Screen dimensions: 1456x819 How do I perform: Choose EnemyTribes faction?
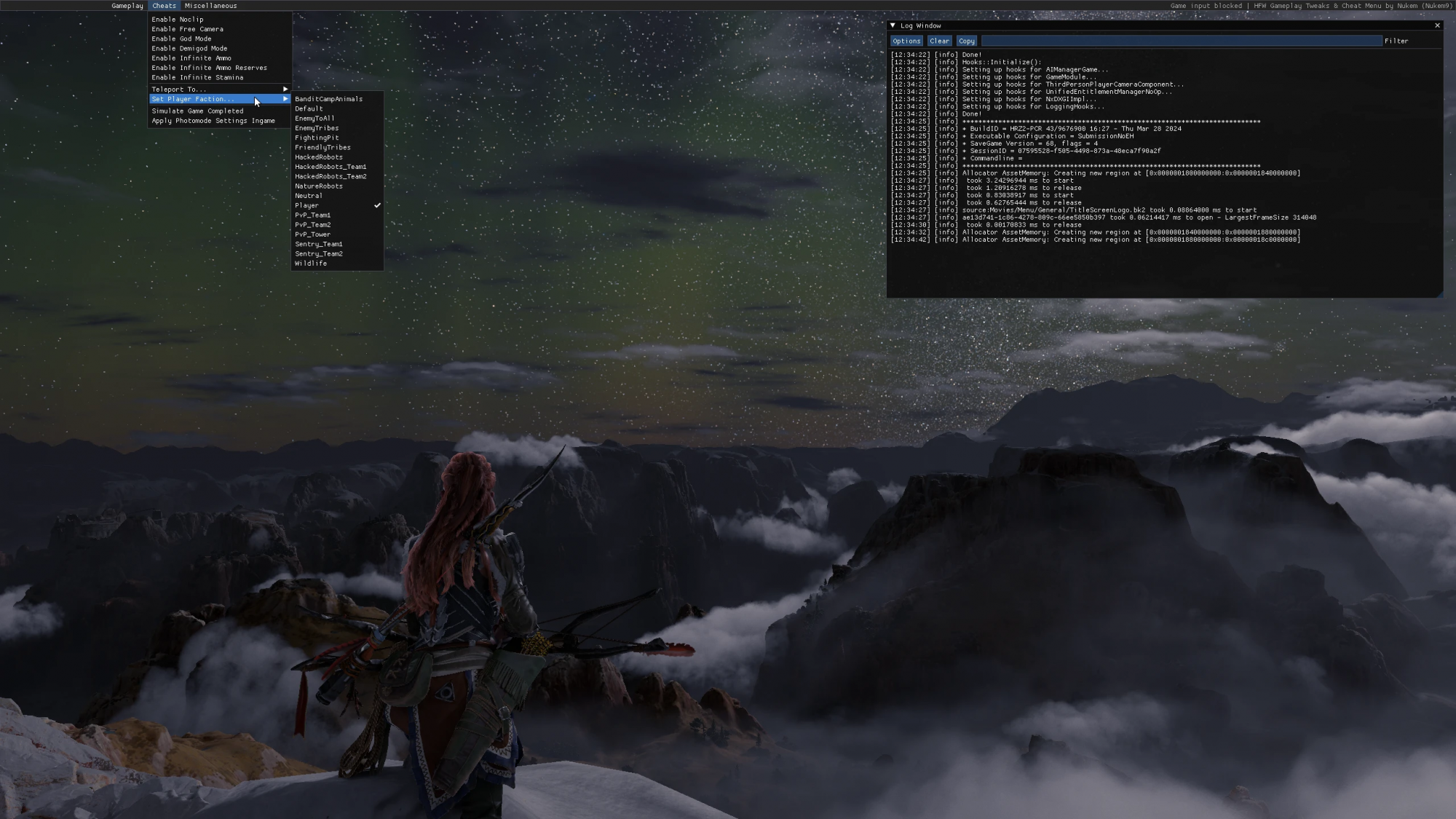click(337, 128)
